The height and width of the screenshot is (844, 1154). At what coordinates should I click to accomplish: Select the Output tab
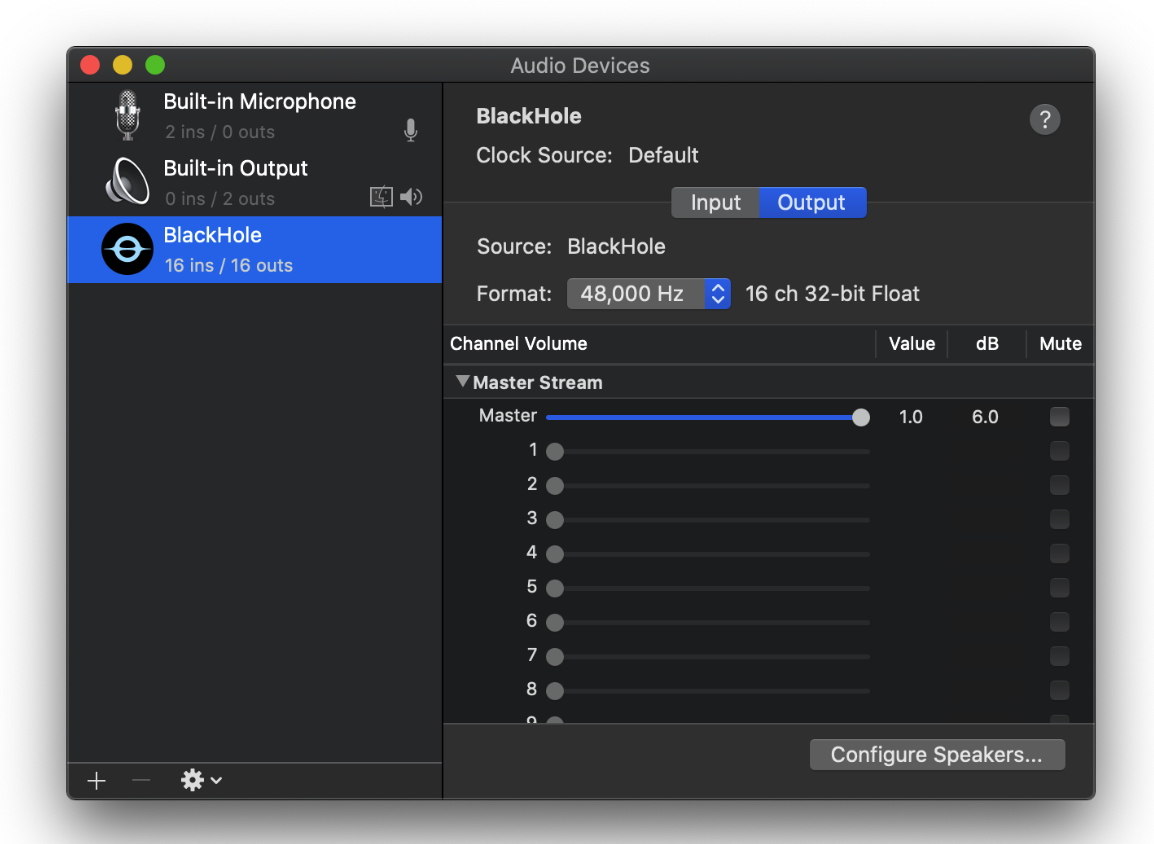coord(811,203)
